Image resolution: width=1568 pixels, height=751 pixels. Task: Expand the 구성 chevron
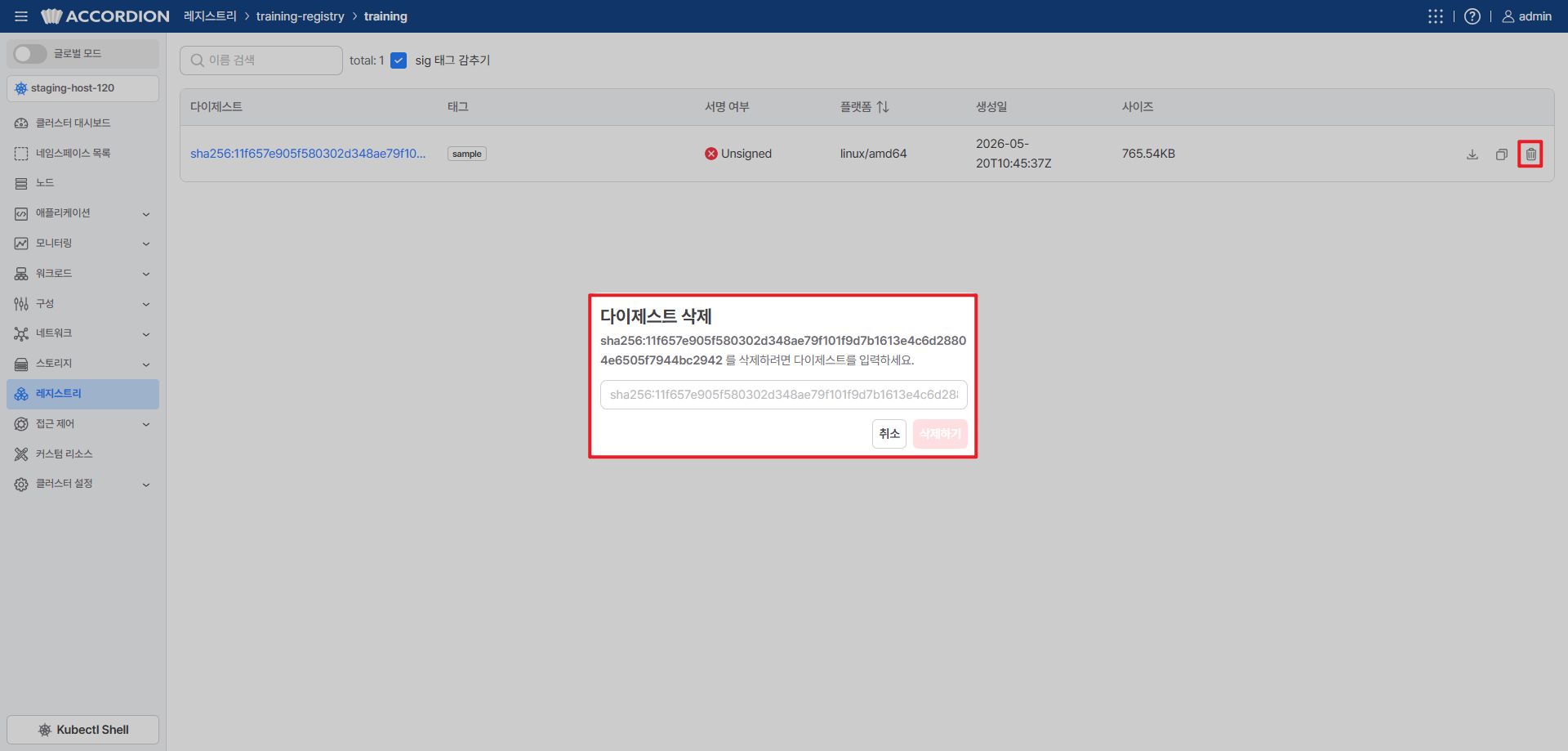tap(146, 304)
